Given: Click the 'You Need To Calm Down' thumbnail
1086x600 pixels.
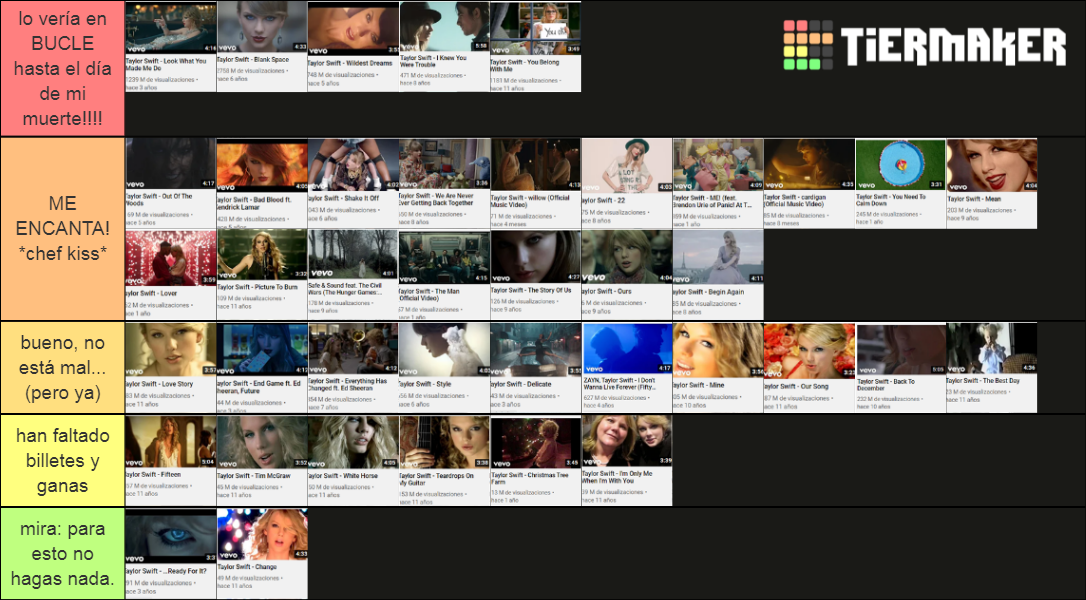Looking at the screenshot, I should pyautogui.click(x=901, y=184).
